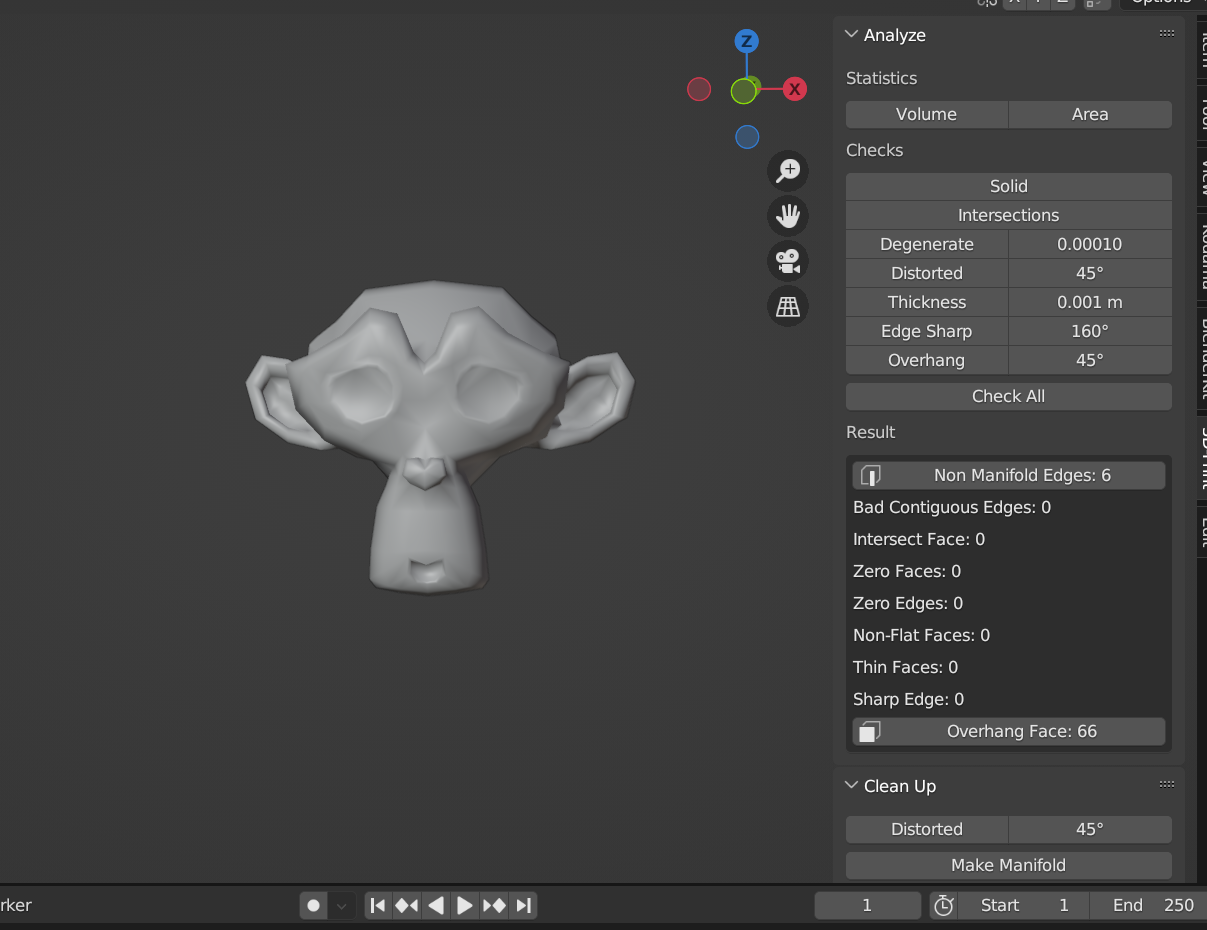Edit Overhang angle 45° field
This screenshot has height=930, width=1207.
(x=1090, y=360)
